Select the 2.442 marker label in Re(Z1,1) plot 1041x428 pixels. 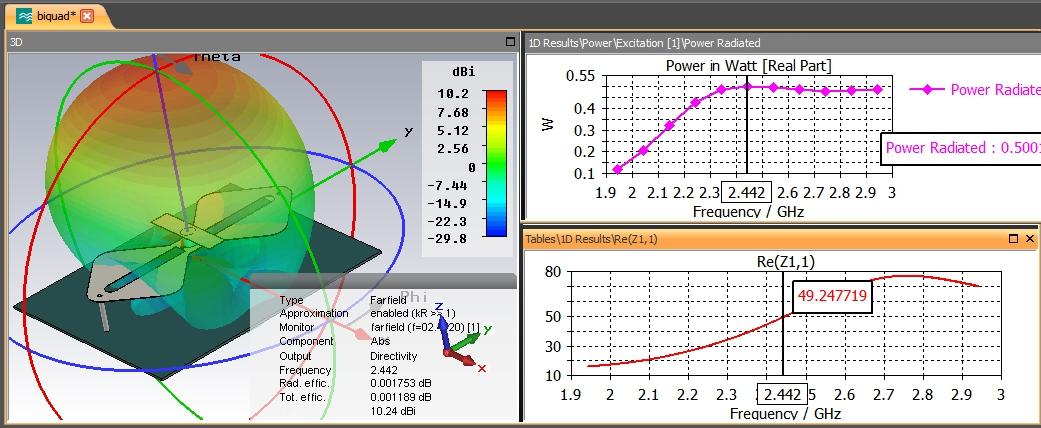(783, 394)
